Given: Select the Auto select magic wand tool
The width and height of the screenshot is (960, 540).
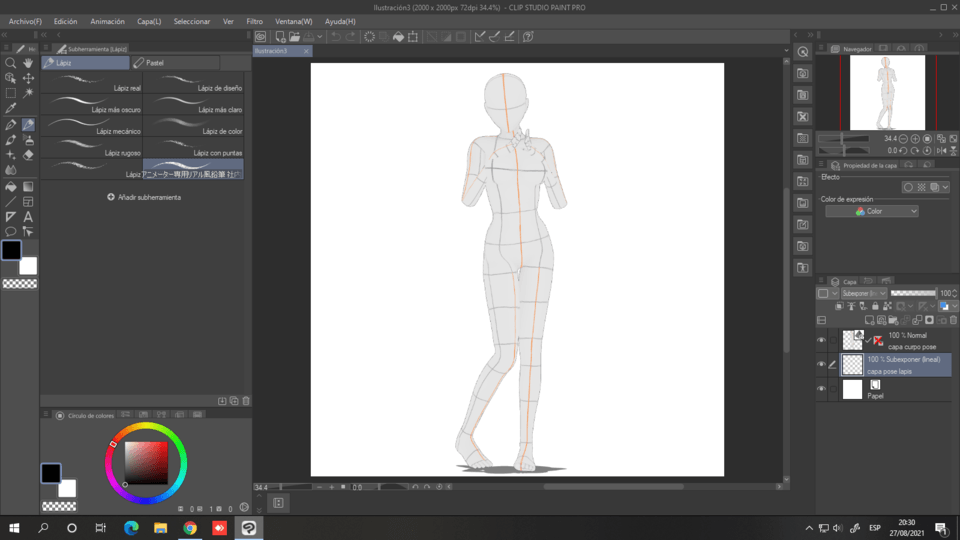Looking at the screenshot, I should [x=28, y=93].
